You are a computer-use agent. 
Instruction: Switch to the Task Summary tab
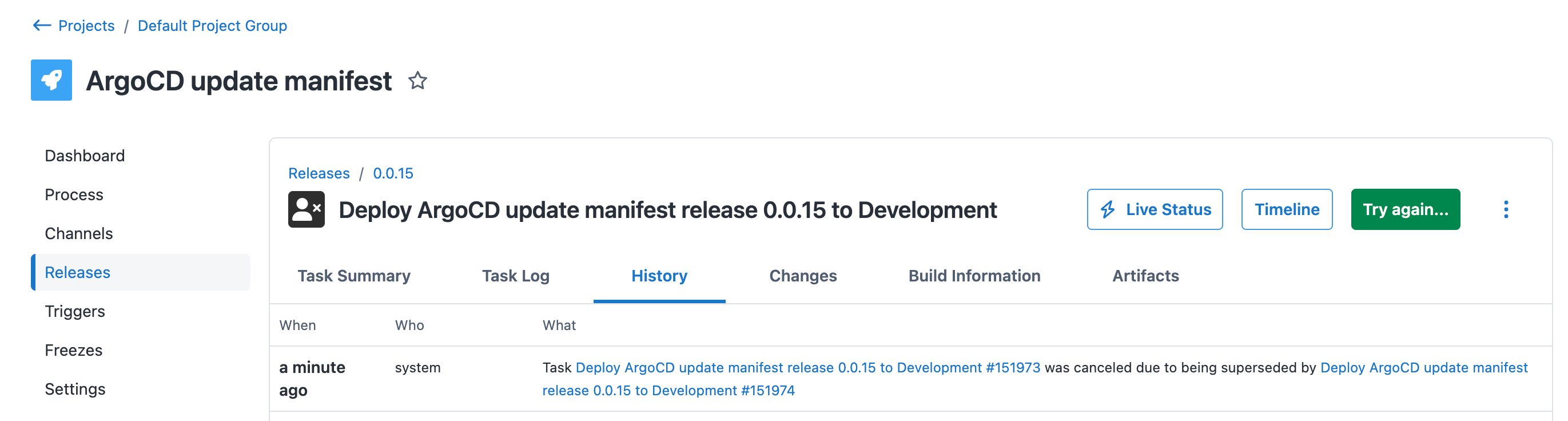(x=355, y=276)
